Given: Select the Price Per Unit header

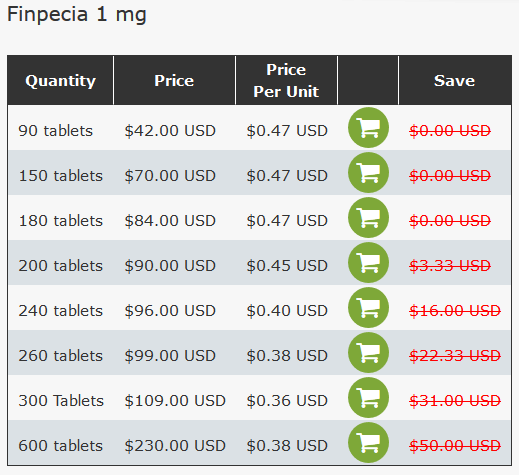Looking at the screenshot, I should coord(286,81).
